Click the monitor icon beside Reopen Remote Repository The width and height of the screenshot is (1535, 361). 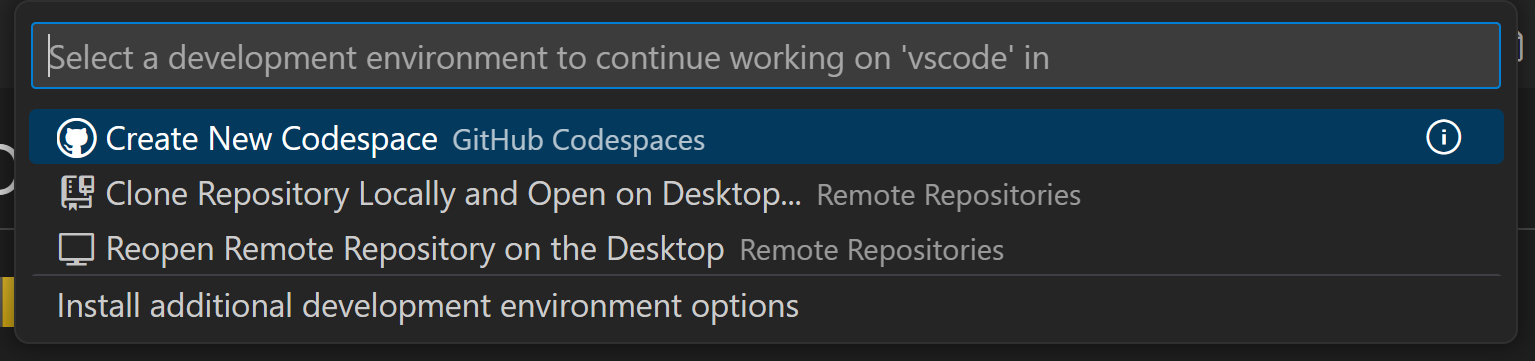click(77, 249)
